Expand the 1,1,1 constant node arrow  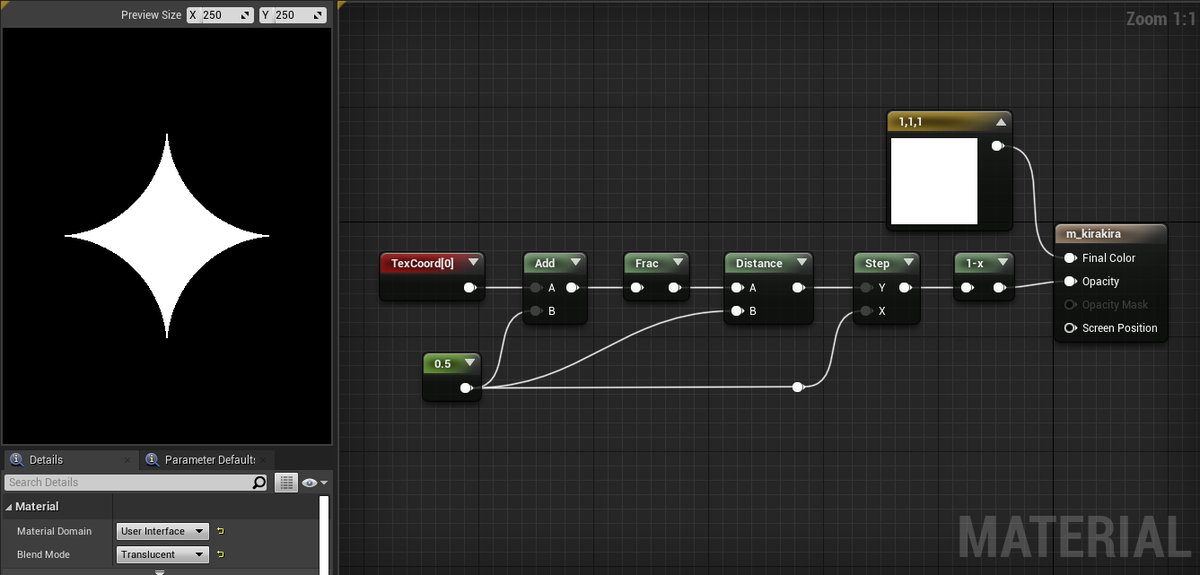pyautogui.click(x=1000, y=122)
